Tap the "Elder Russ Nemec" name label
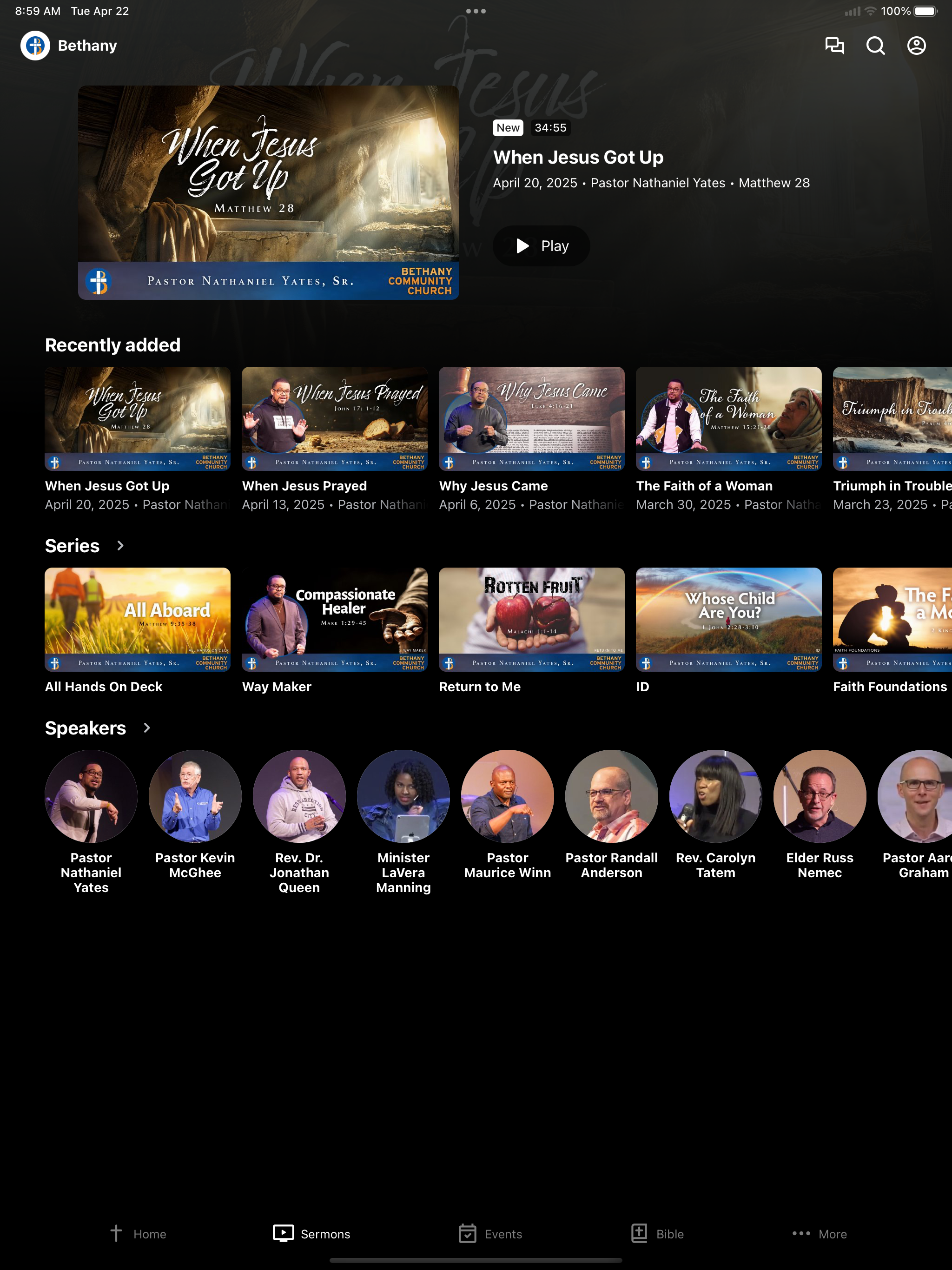This screenshot has width=952, height=1270. pos(820,865)
